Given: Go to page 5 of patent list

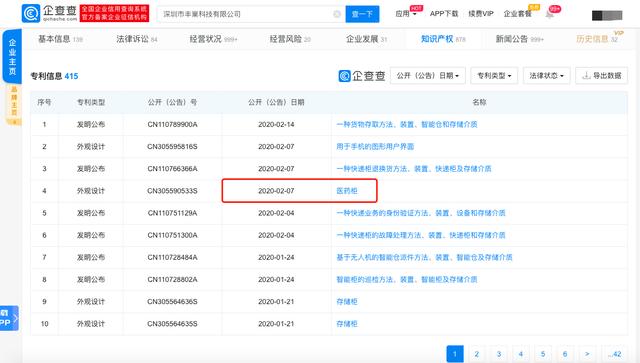Looking at the screenshot, I should click(x=543, y=354).
